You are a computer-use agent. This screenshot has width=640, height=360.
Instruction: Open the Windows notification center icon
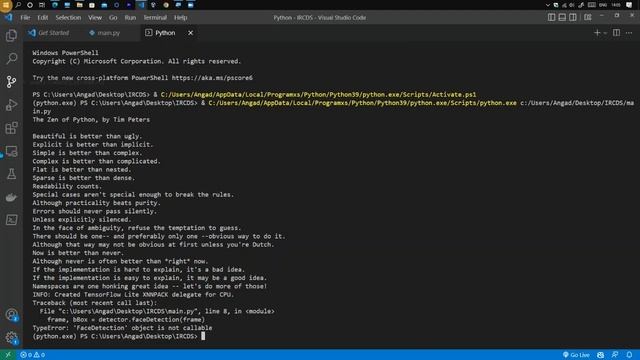click(x=629, y=5)
